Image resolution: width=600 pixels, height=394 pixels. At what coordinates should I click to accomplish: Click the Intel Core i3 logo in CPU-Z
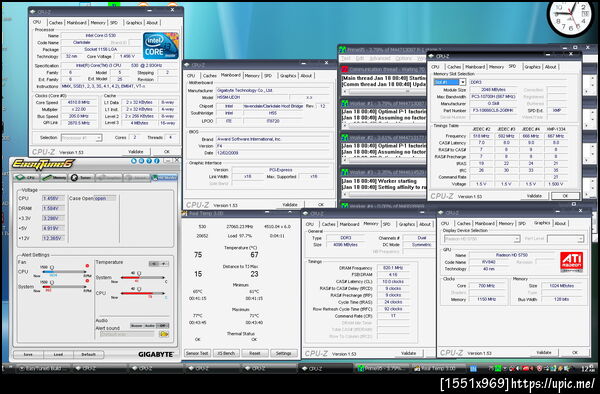[161, 46]
